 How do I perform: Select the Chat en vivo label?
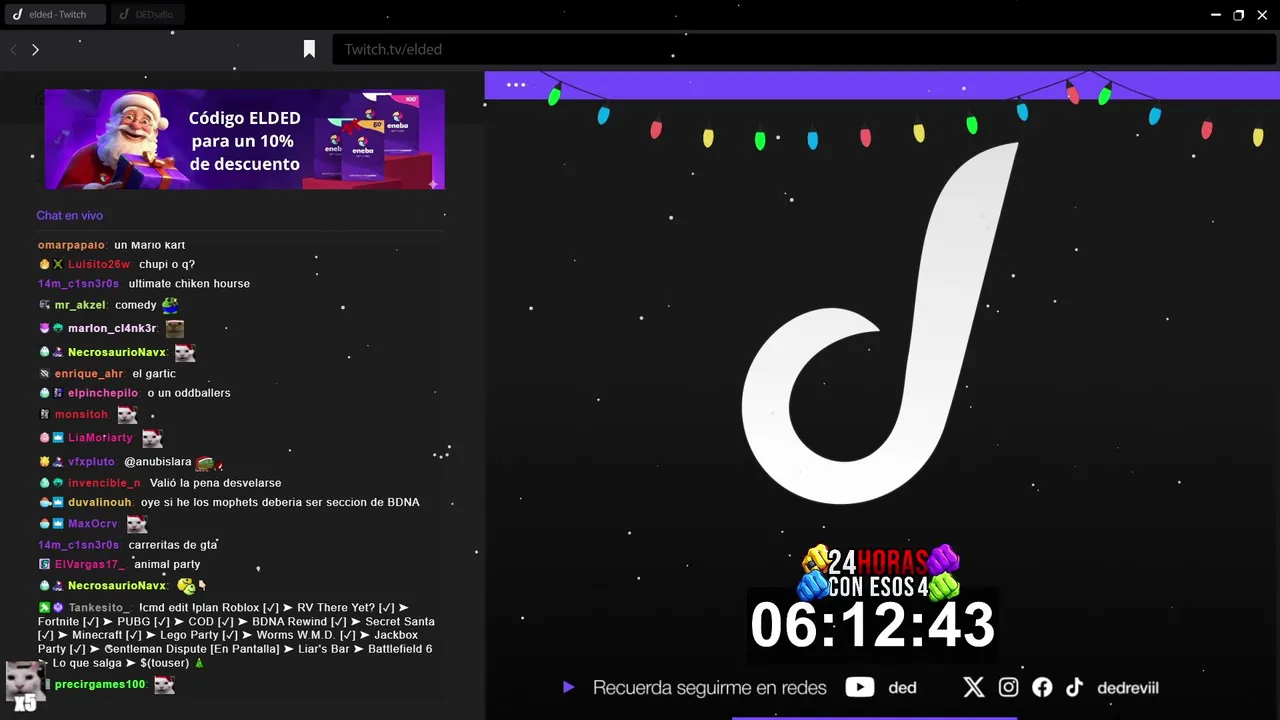pyautogui.click(x=69, y=216)
